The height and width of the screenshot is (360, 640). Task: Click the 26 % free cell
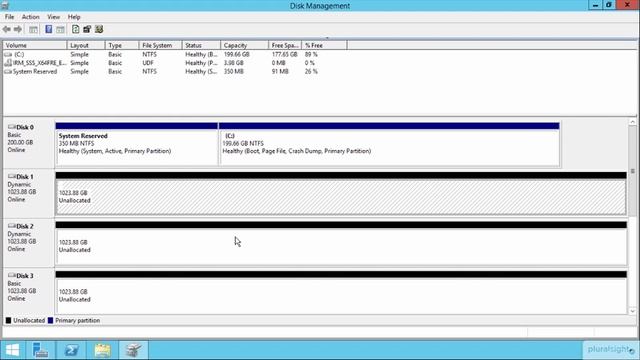[311, 71]
